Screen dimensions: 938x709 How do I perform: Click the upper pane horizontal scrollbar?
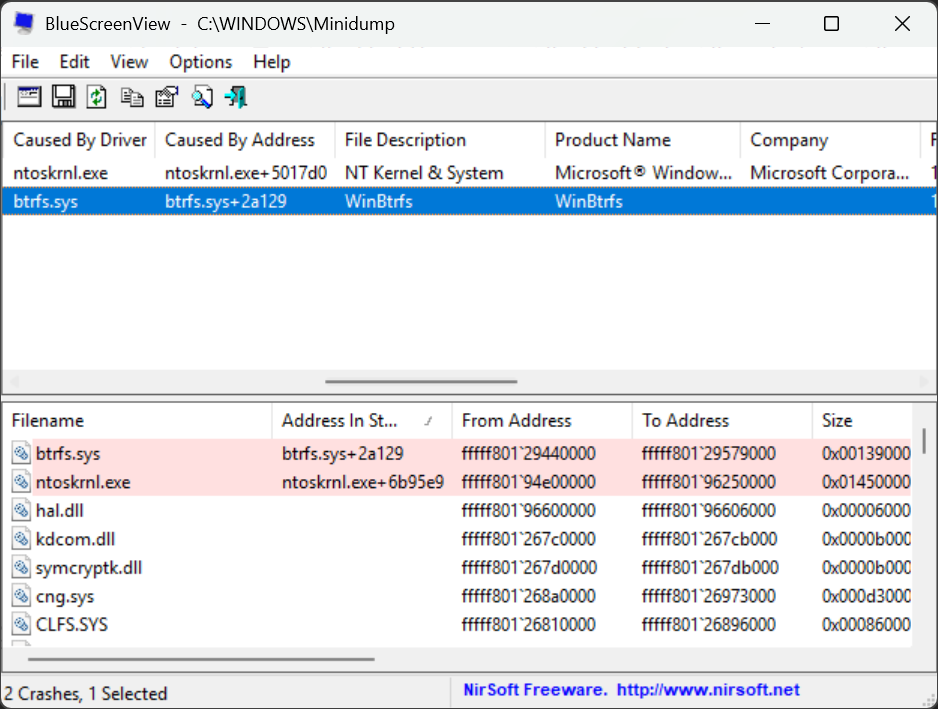421,381
